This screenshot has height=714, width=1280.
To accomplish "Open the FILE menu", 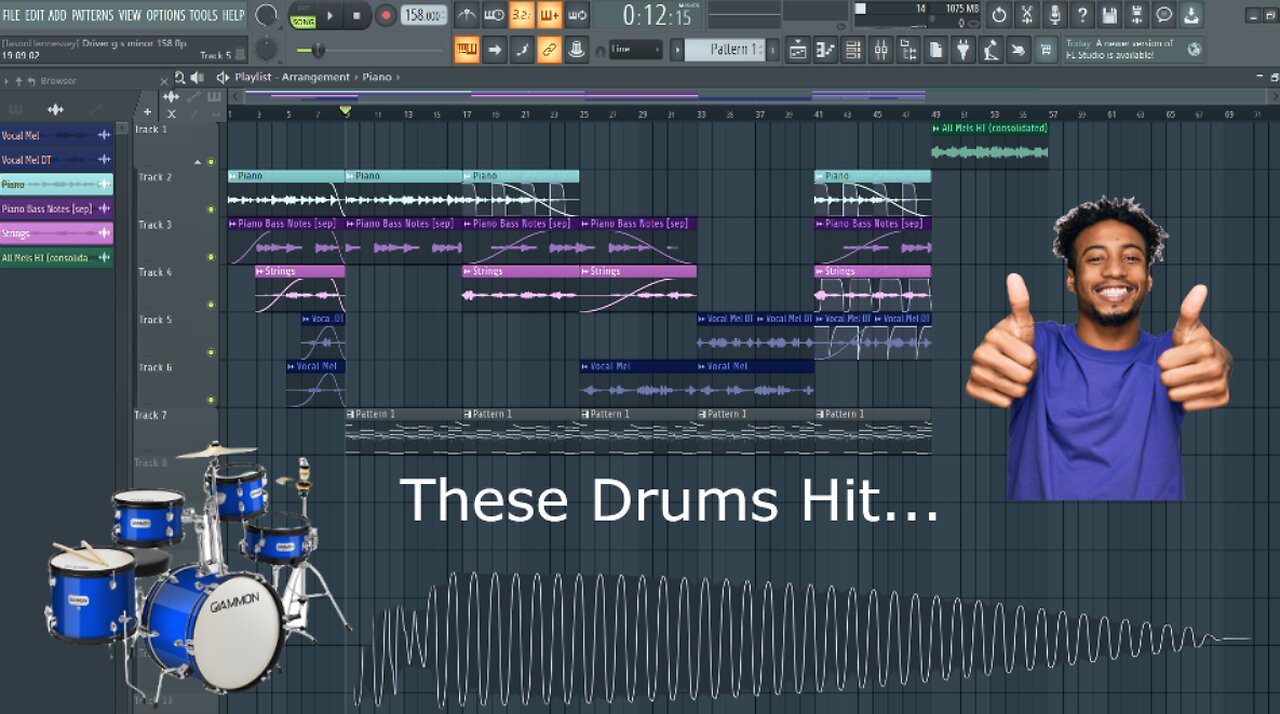I will 11,15.
